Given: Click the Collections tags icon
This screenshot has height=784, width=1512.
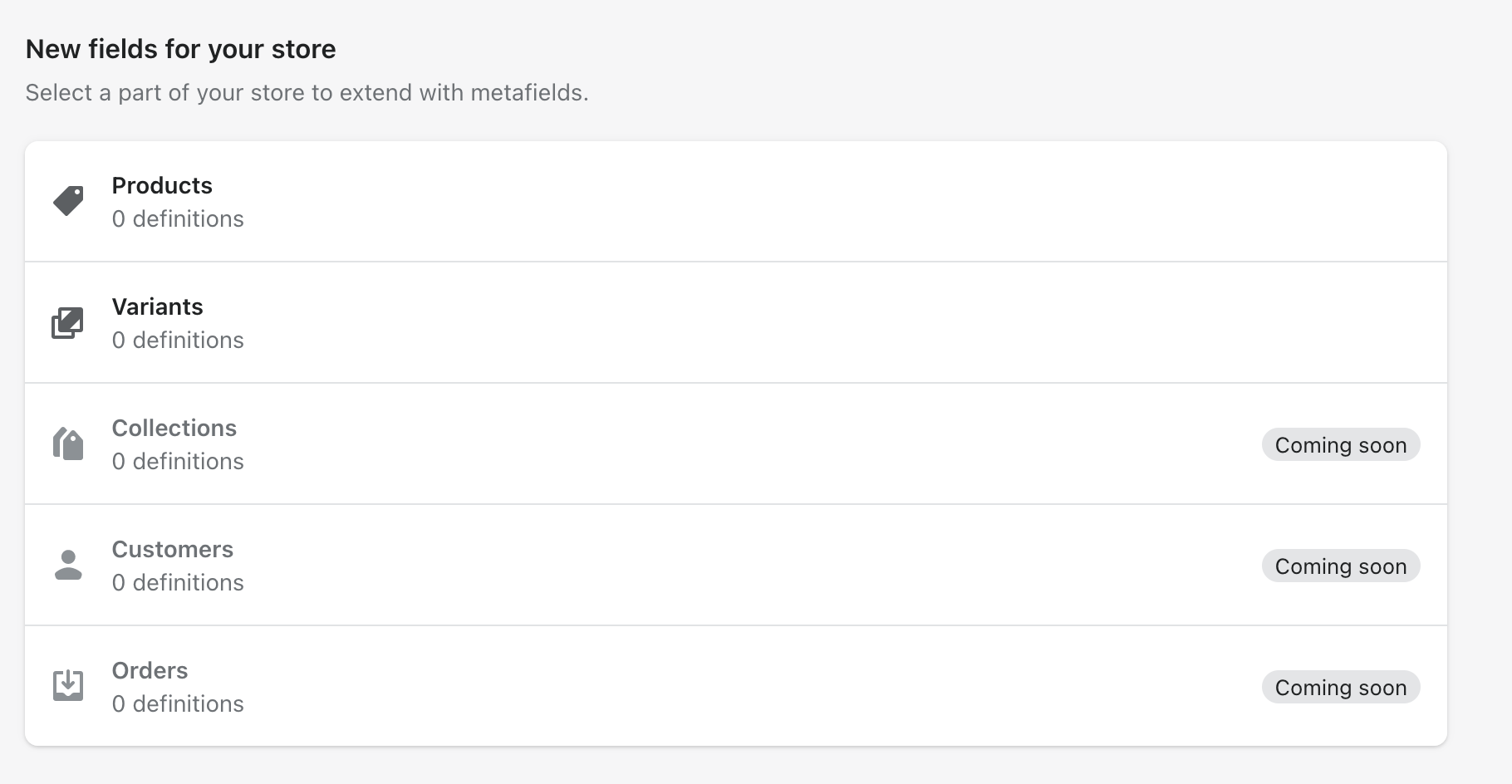Looking at the screenshot, I should click(67, 443).
